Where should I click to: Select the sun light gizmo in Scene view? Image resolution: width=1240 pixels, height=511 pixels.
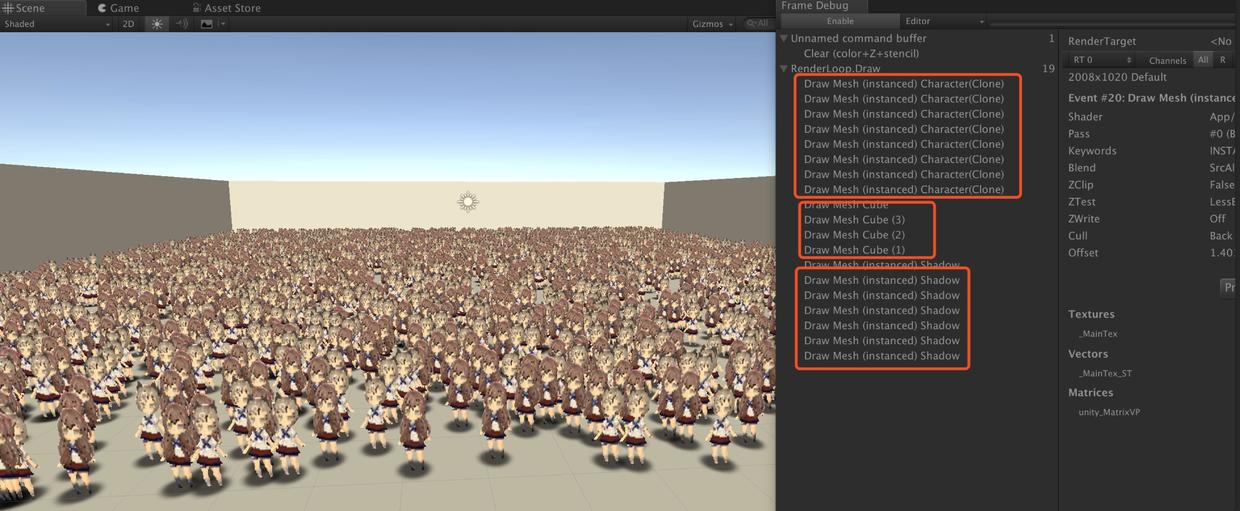(x=468, y=202)
